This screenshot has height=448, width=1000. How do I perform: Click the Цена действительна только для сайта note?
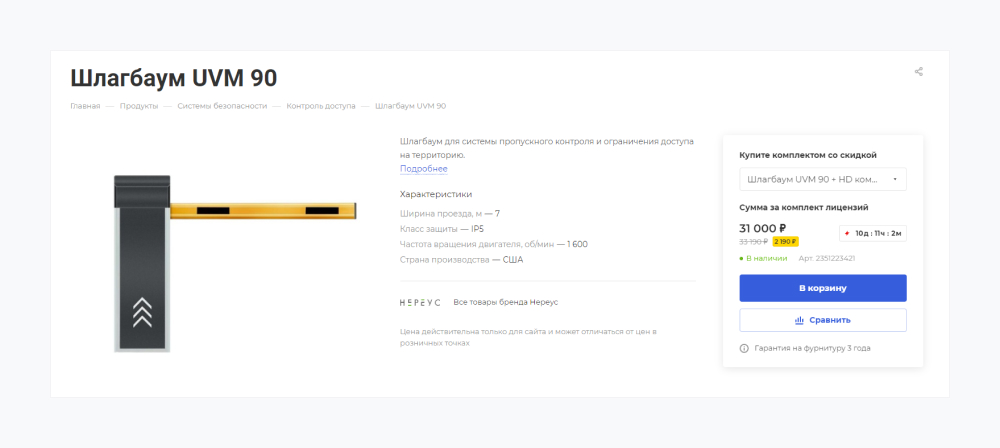point(528,338)
